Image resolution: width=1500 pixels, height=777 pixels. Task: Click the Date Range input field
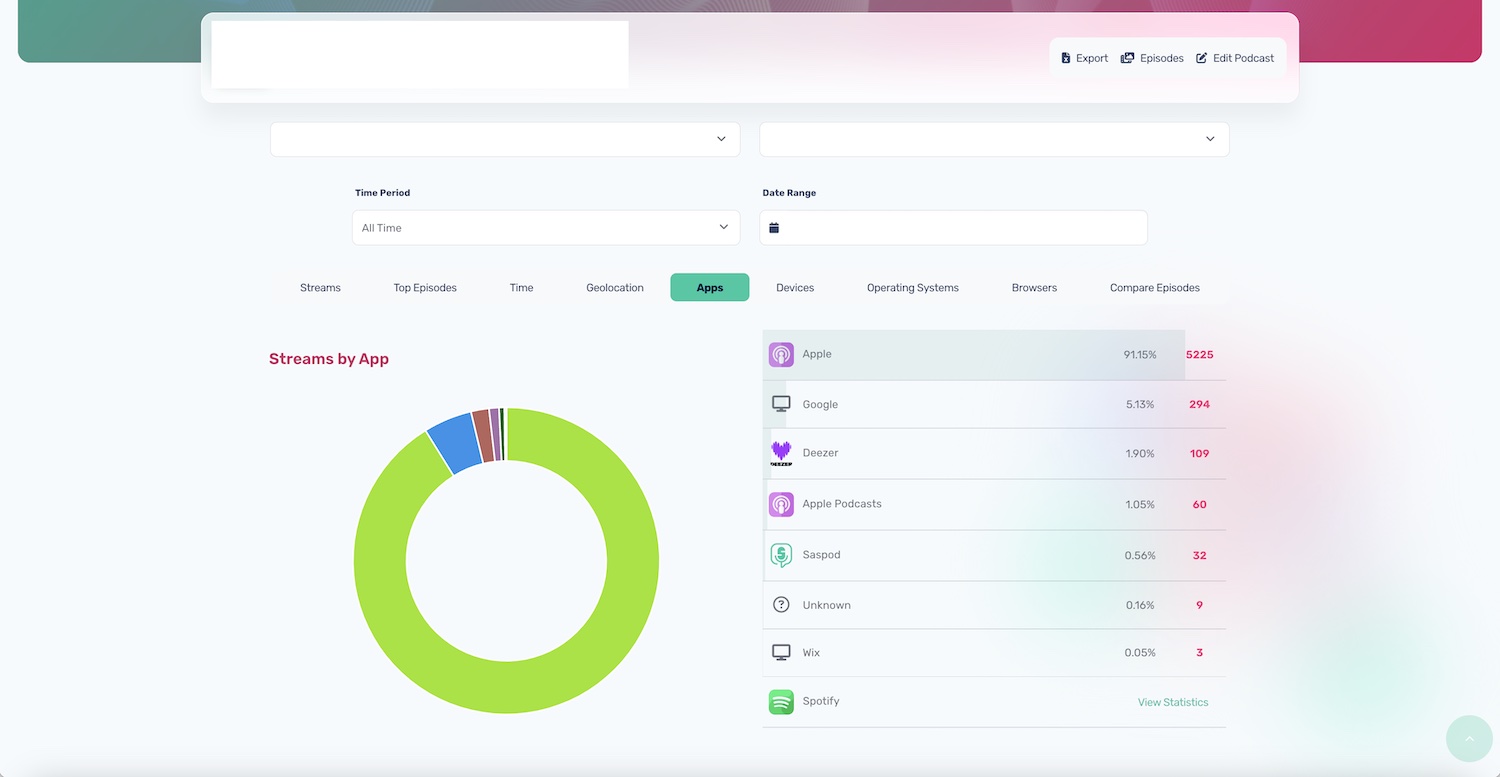953,228
